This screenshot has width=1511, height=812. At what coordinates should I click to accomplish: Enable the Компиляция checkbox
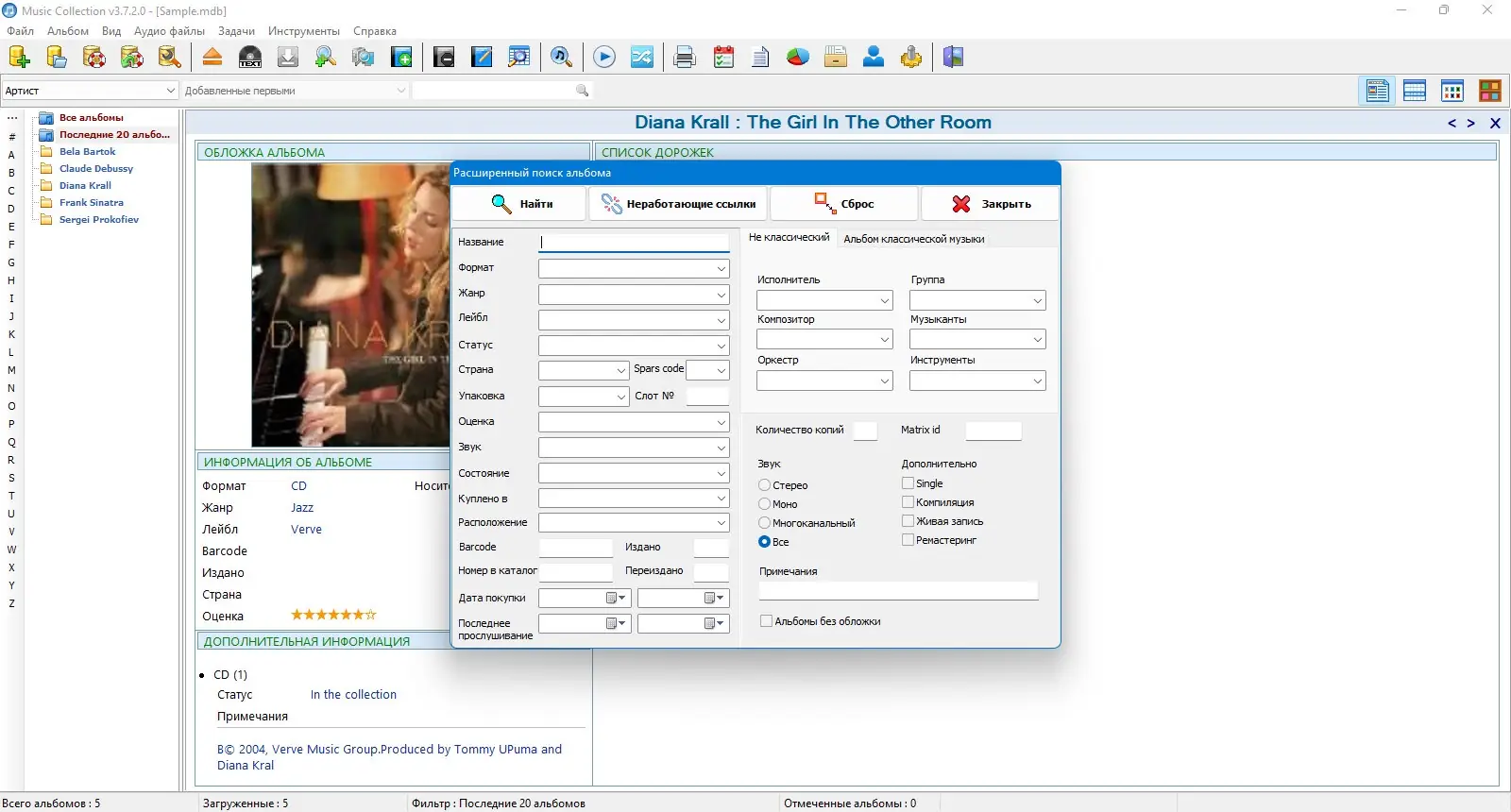tap(908, 502)
